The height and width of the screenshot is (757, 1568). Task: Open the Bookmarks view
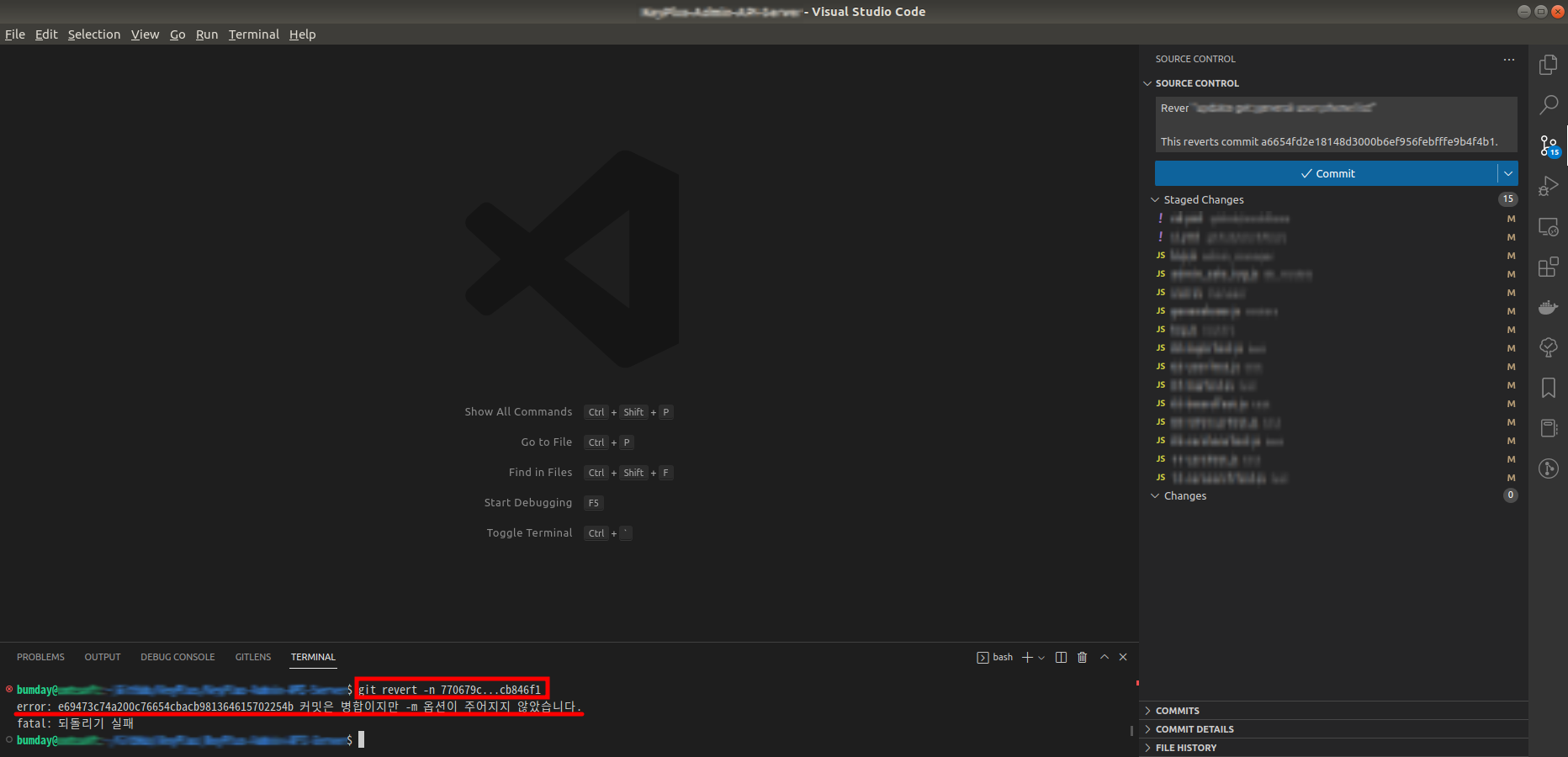pos(1548,388)
